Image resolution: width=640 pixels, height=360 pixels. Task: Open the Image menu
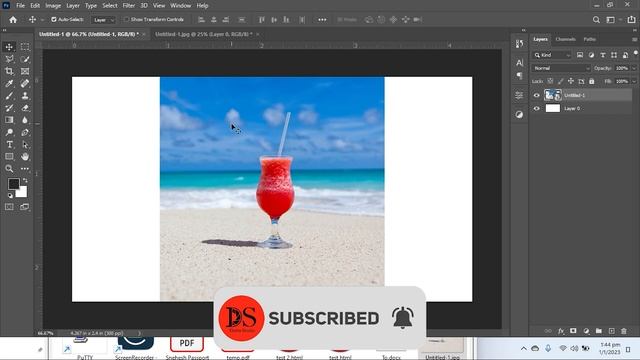pyautogui.click(x=53, y=6)
